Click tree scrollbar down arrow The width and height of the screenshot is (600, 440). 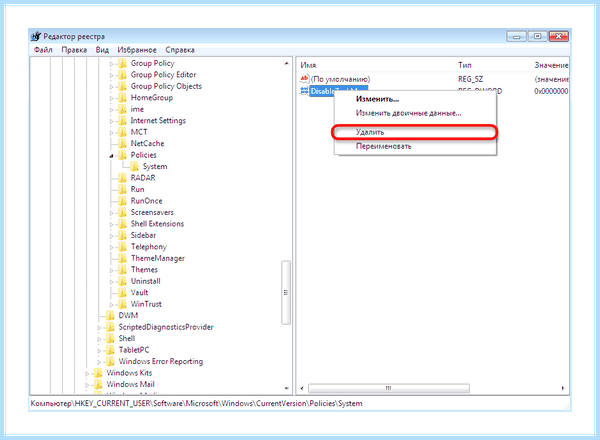(286, 388)
